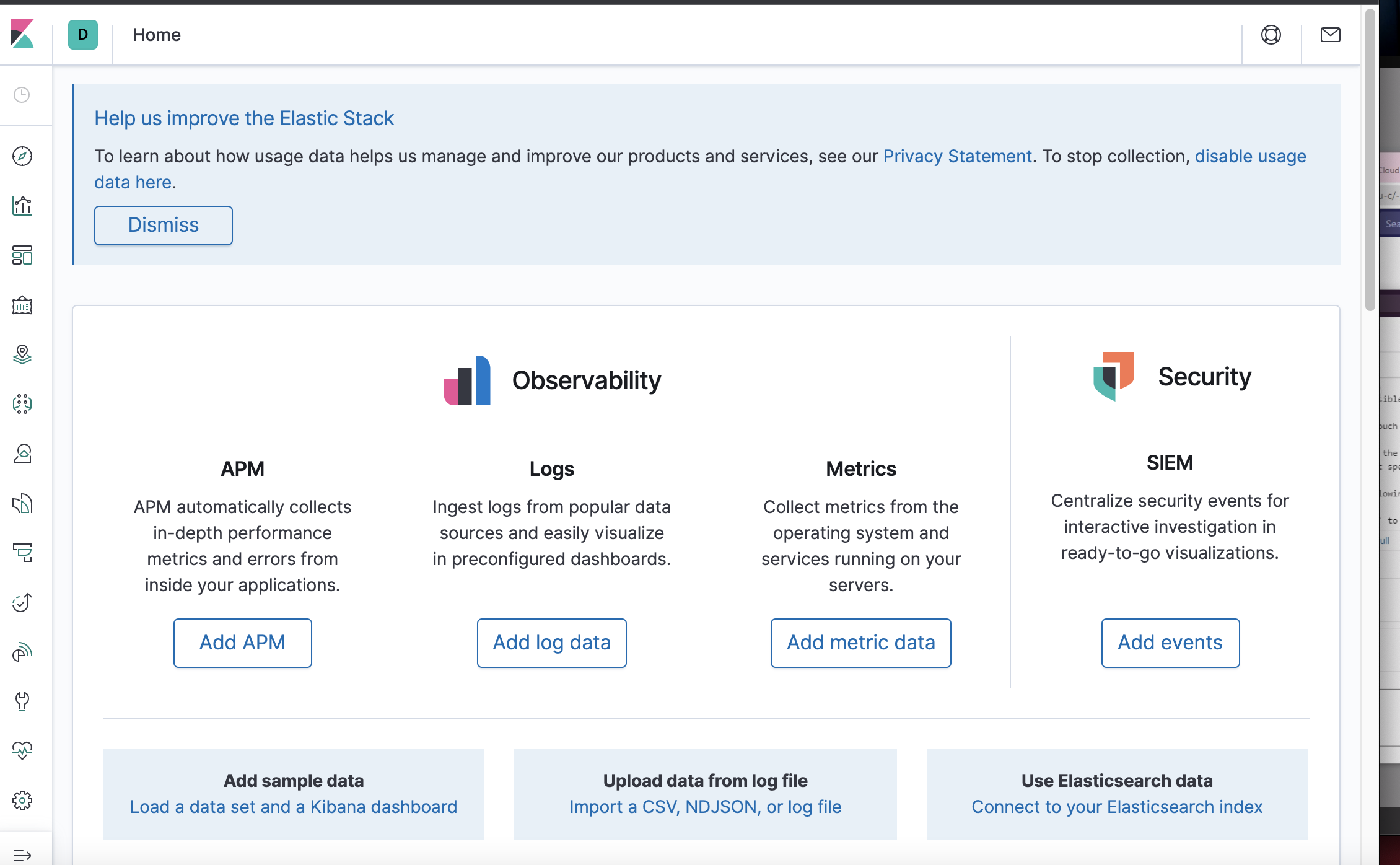Open Management with the gear icon
Viewport: 1400px width, 865px height.
coord(22,800)
